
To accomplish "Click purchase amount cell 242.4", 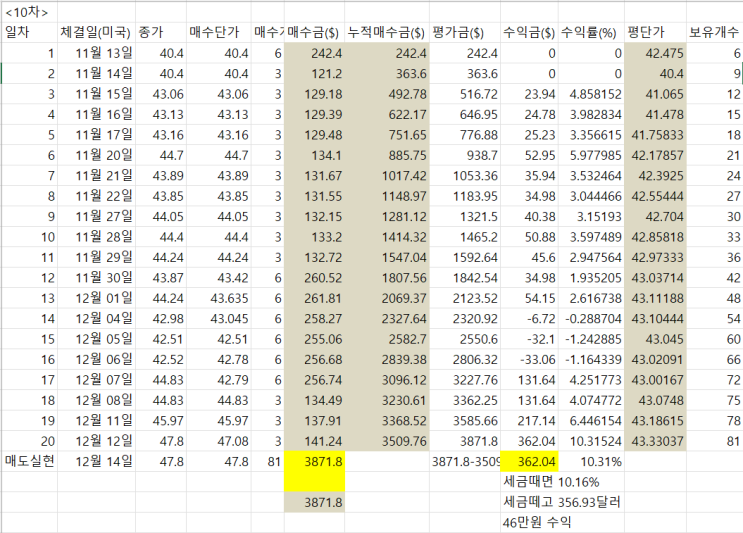I will [314, 54].
